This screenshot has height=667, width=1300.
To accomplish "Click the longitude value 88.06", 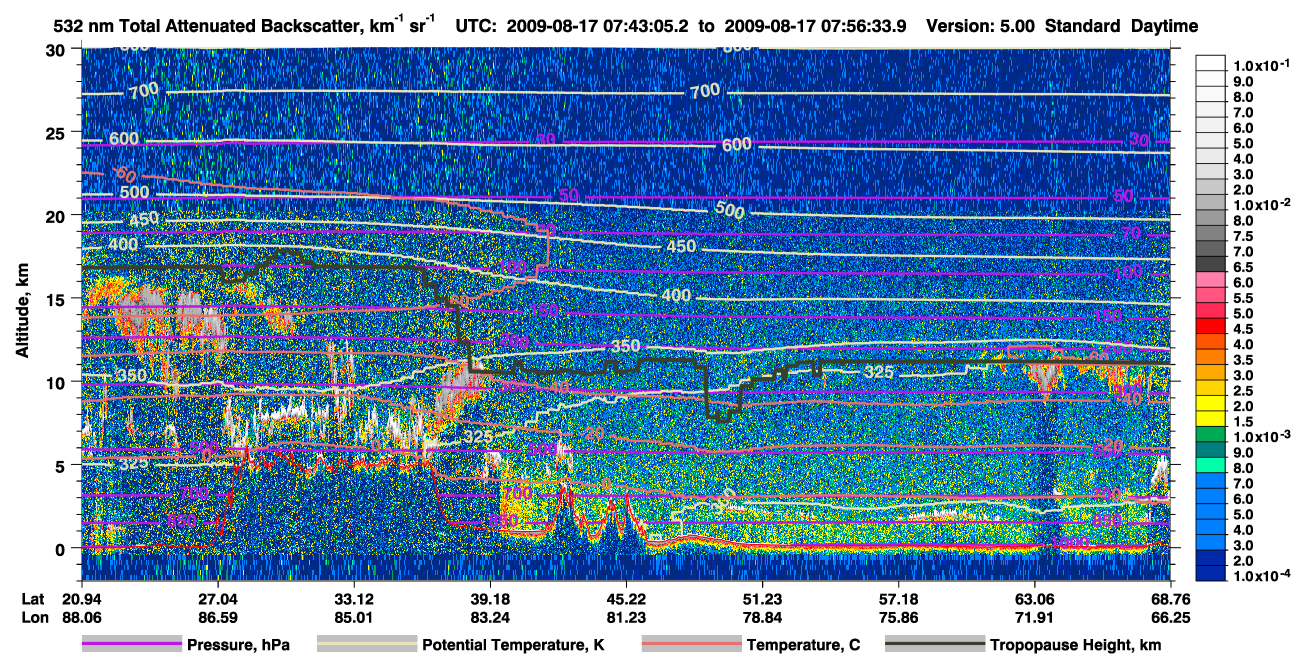I will tap(81, 617).
